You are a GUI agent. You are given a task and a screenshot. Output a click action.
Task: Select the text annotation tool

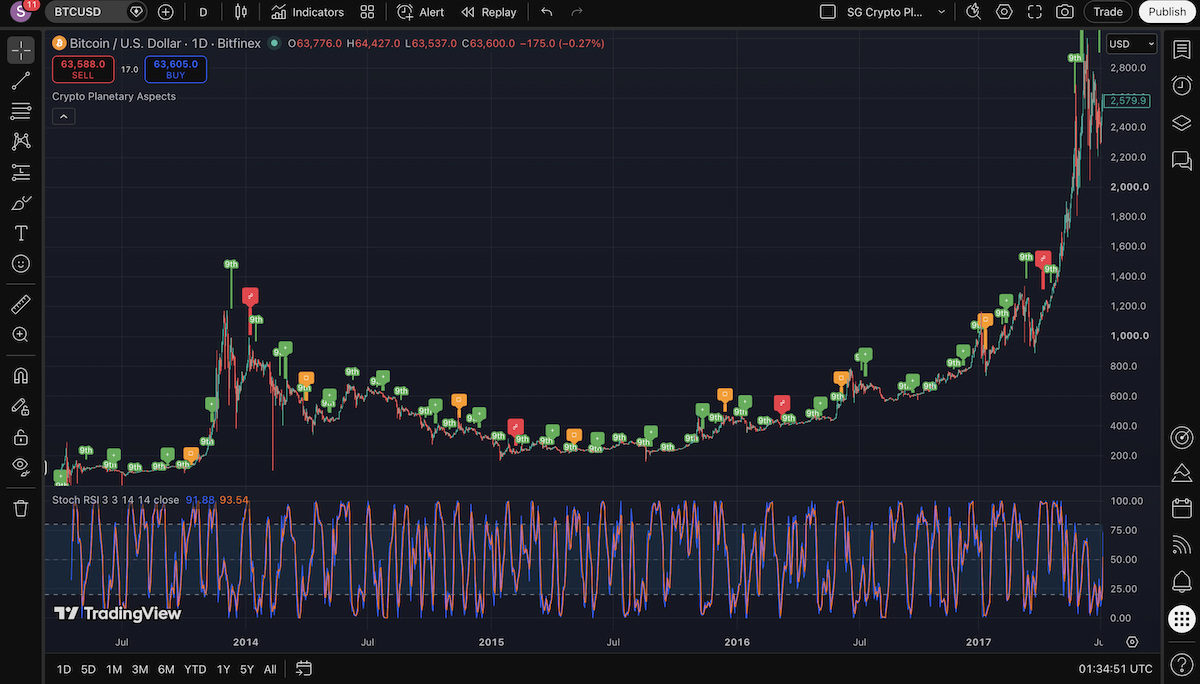(x=21, y=233)
